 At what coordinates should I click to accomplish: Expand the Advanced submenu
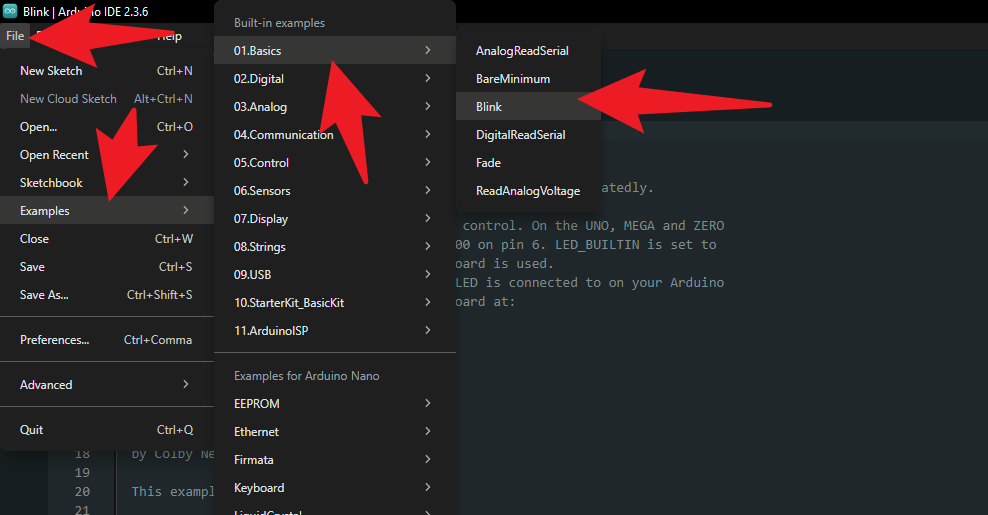point(106,385)
